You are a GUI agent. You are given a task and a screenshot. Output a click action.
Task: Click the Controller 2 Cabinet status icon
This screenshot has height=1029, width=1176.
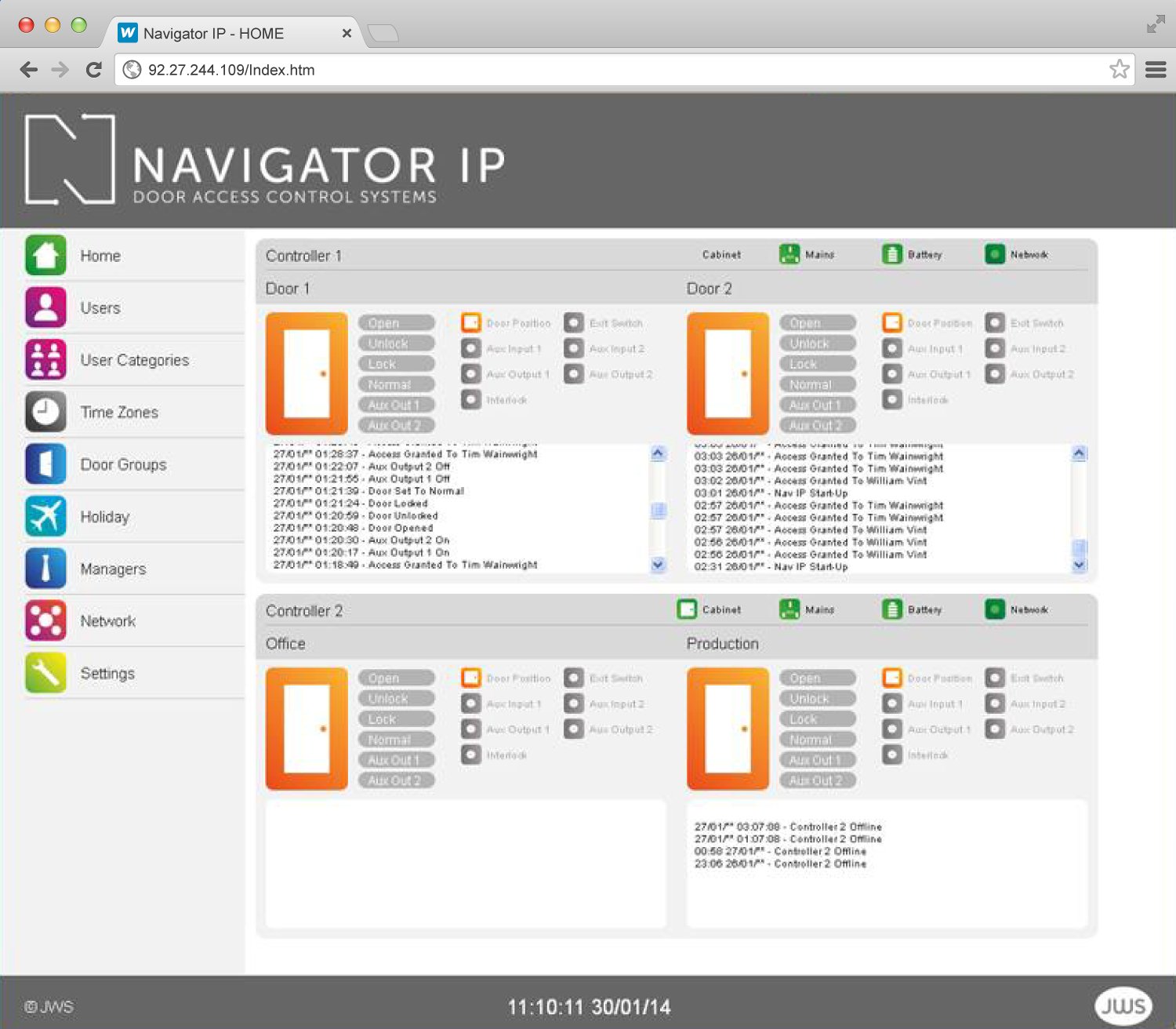687,609
